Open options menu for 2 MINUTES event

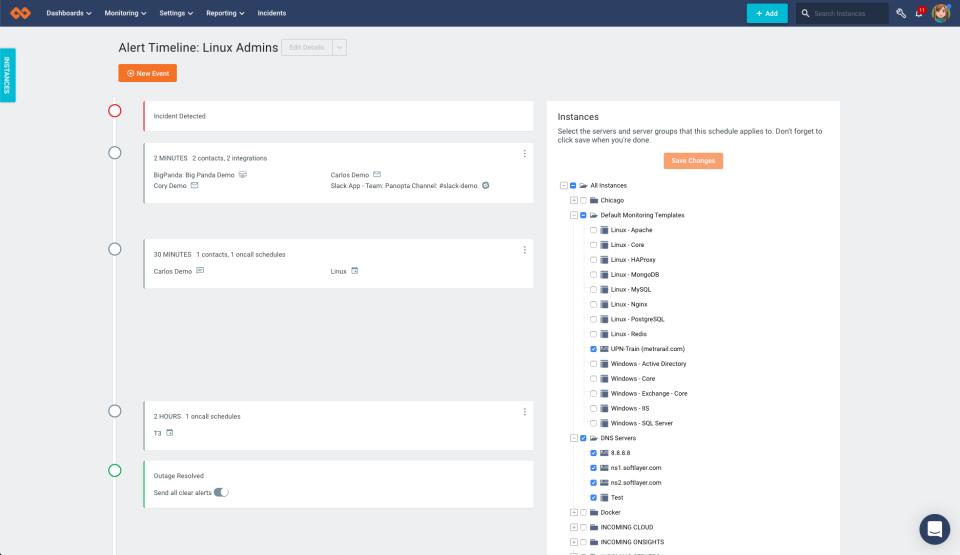[524, 154]
